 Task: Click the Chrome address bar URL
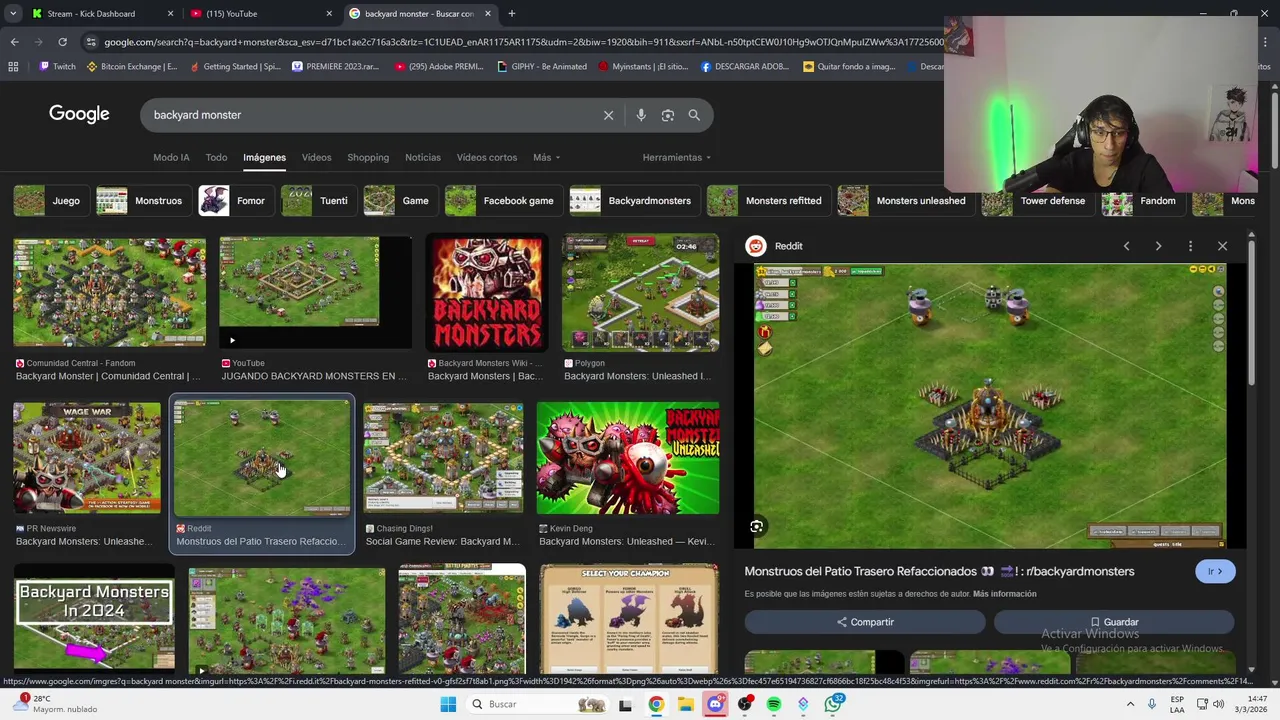[524, 42]
